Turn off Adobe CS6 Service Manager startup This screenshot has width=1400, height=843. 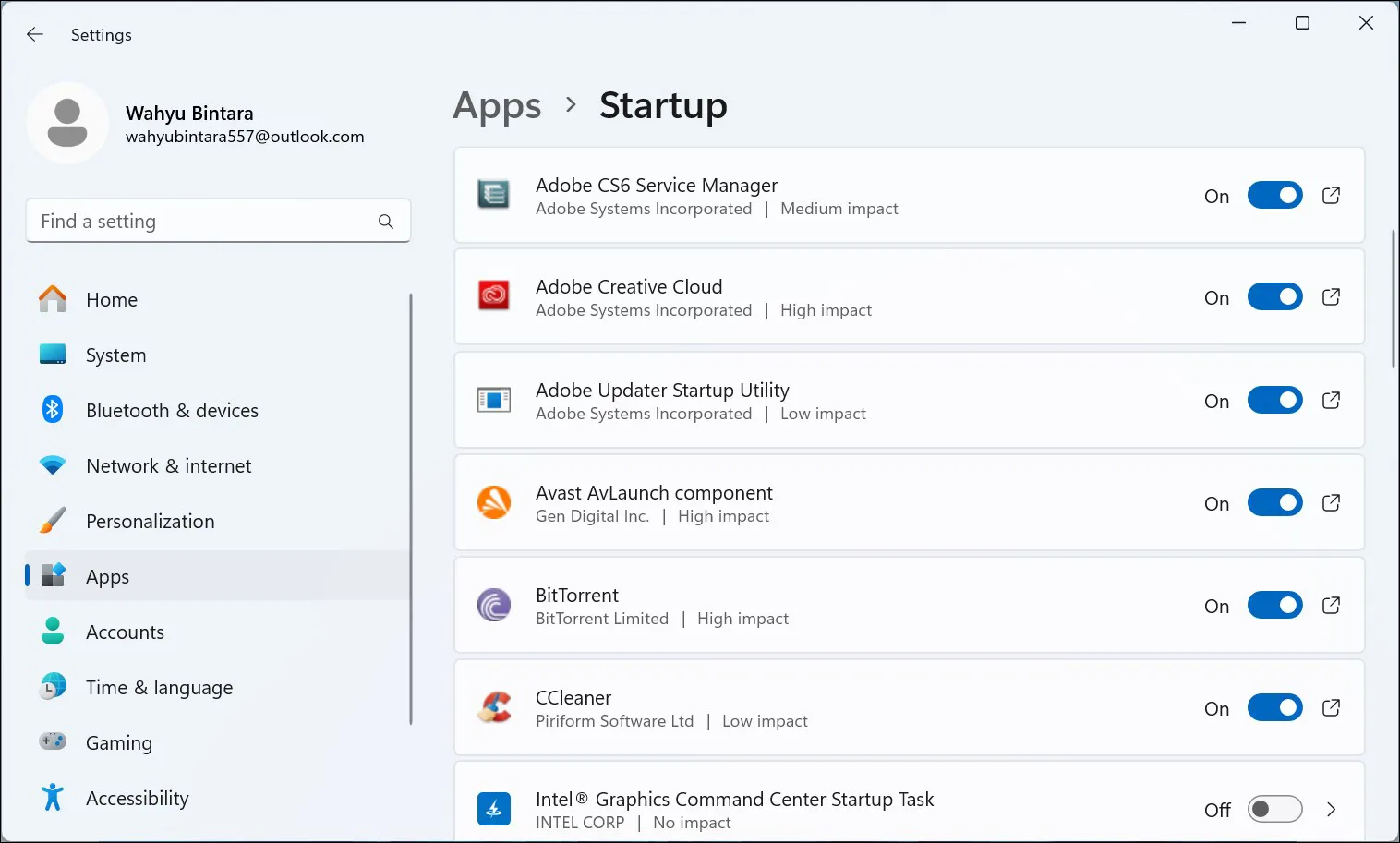point(1275,195)
